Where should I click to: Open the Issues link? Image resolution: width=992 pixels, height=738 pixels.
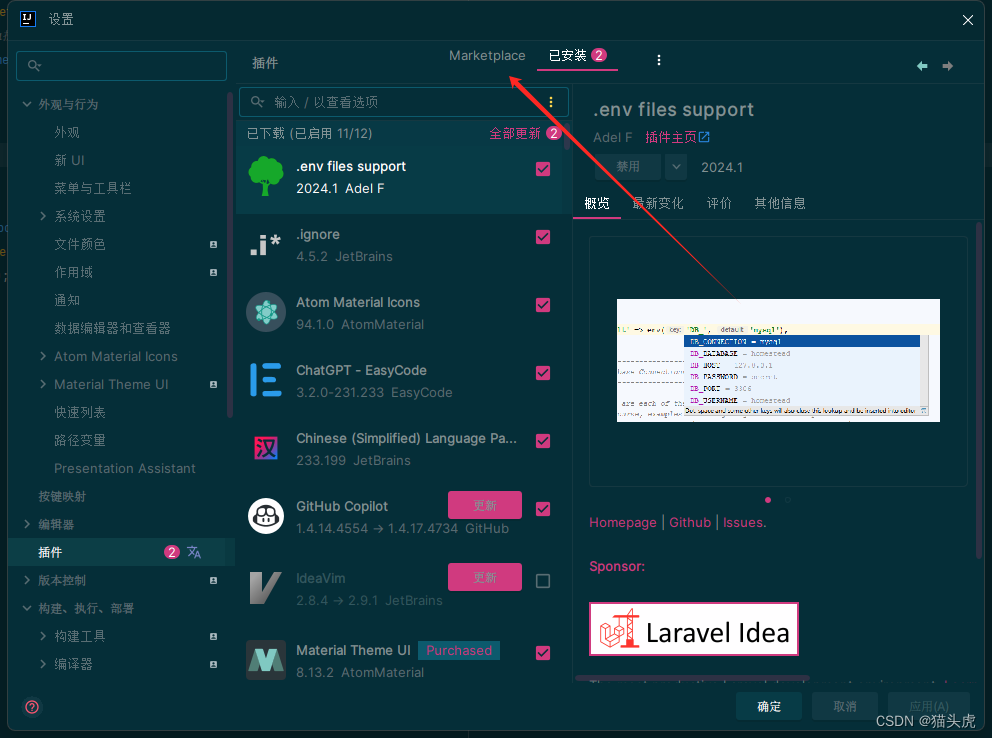(744, 523)
